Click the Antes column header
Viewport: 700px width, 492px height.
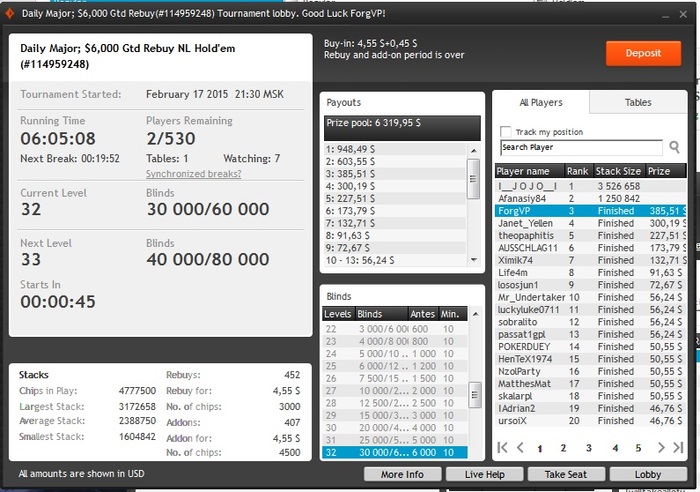point(423,314)
